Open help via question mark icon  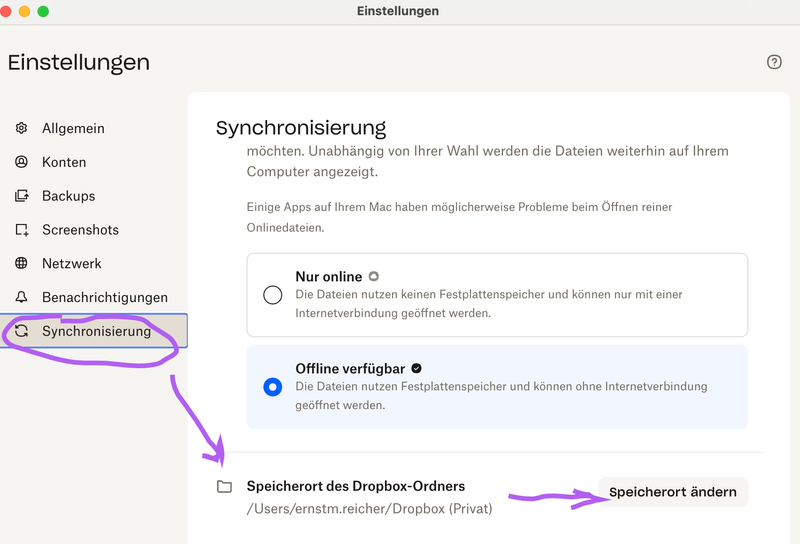(x=774, y=62)
